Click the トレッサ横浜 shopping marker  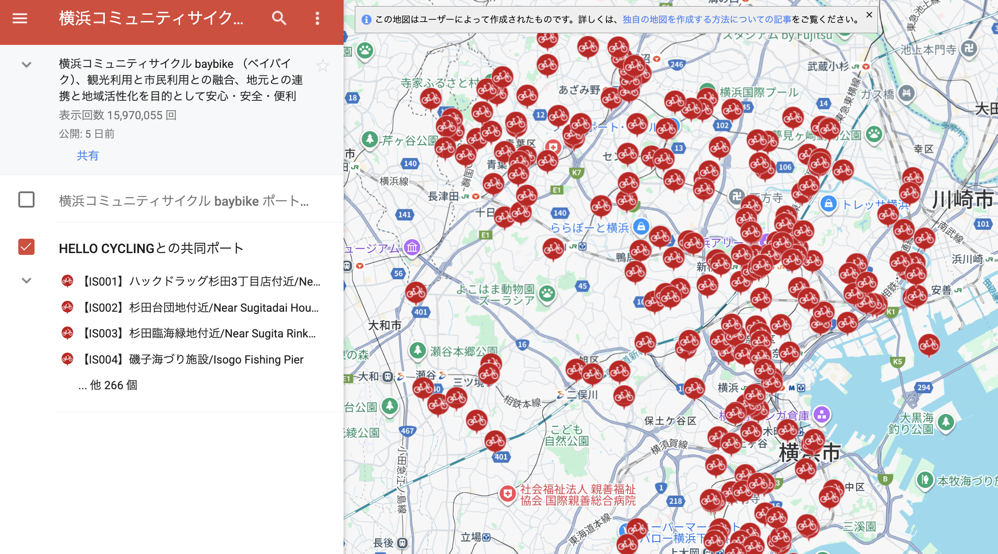pyautogui.click(x=828, y=204)
